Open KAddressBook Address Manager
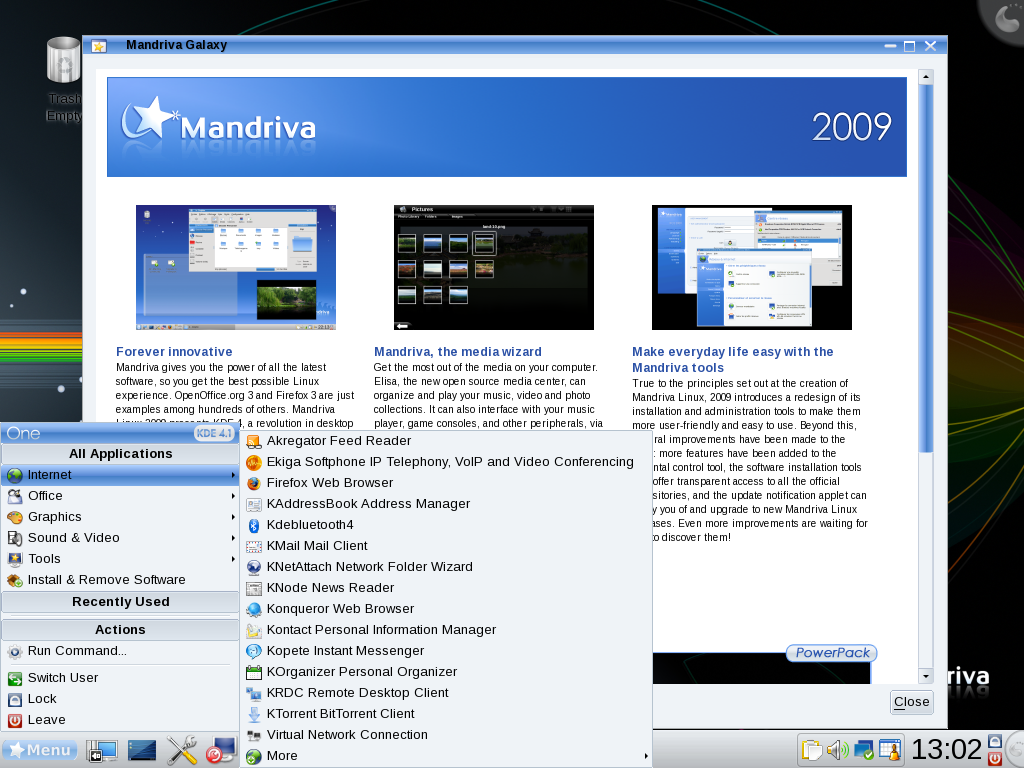The width and height of the screenshot is (1024, 768). [447, 504]
